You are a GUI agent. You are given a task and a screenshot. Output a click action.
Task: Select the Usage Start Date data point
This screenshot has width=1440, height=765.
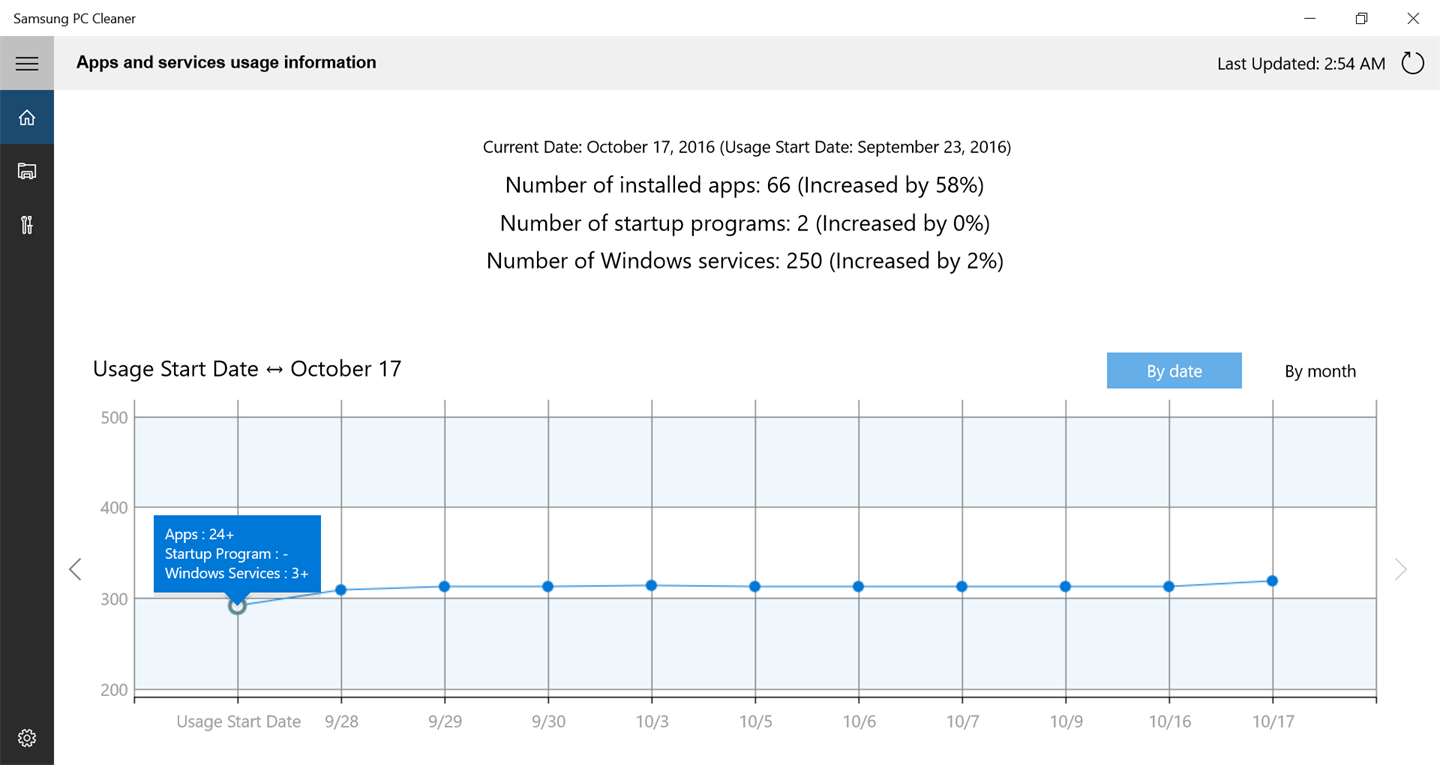point(237,605)
